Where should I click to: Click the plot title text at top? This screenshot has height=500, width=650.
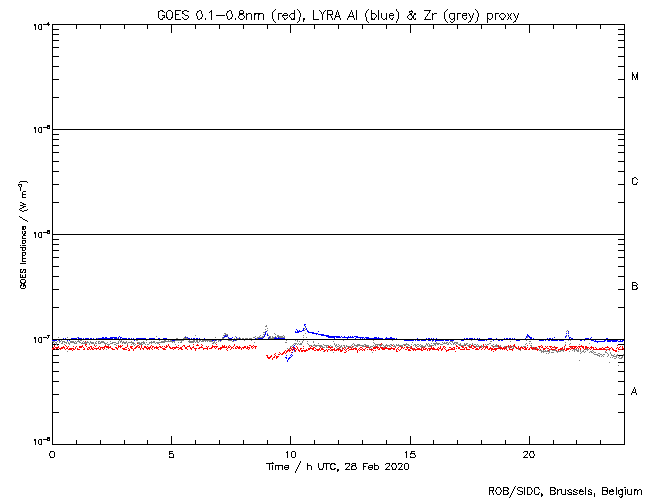coord(338,13)
